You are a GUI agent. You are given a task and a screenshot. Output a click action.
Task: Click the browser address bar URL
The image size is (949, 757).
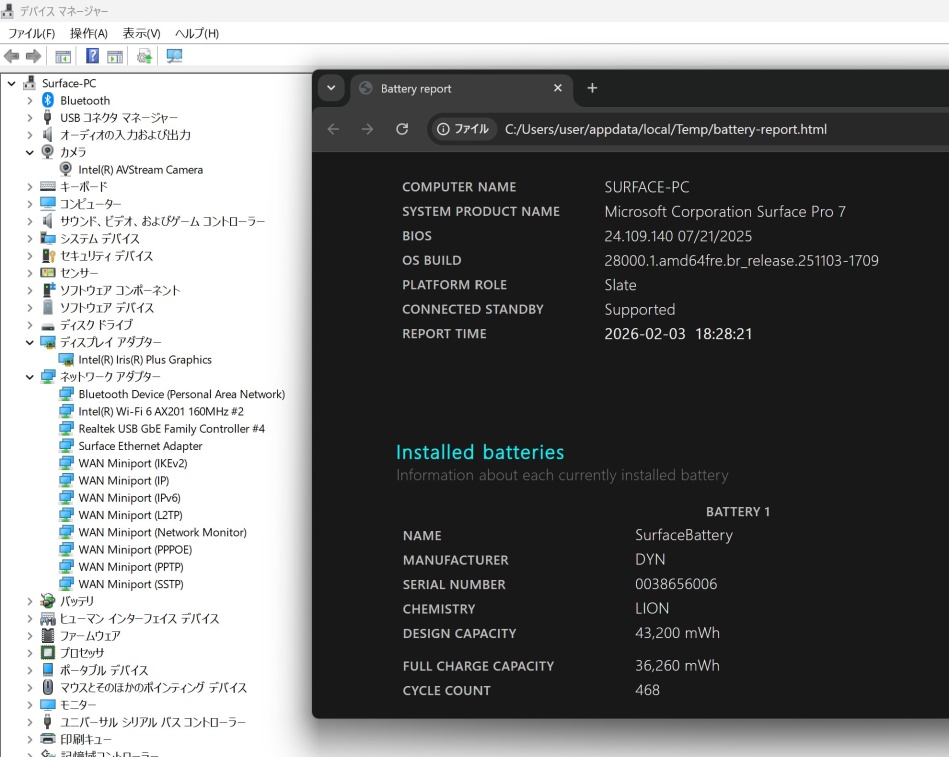tap(665, 129)
